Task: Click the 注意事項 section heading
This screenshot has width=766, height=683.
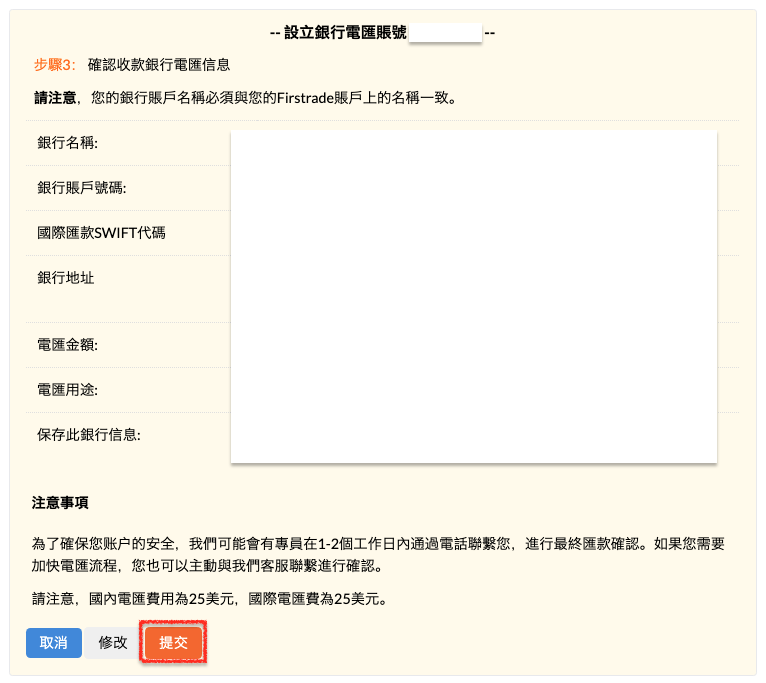Action: click(x=60, y=502)
